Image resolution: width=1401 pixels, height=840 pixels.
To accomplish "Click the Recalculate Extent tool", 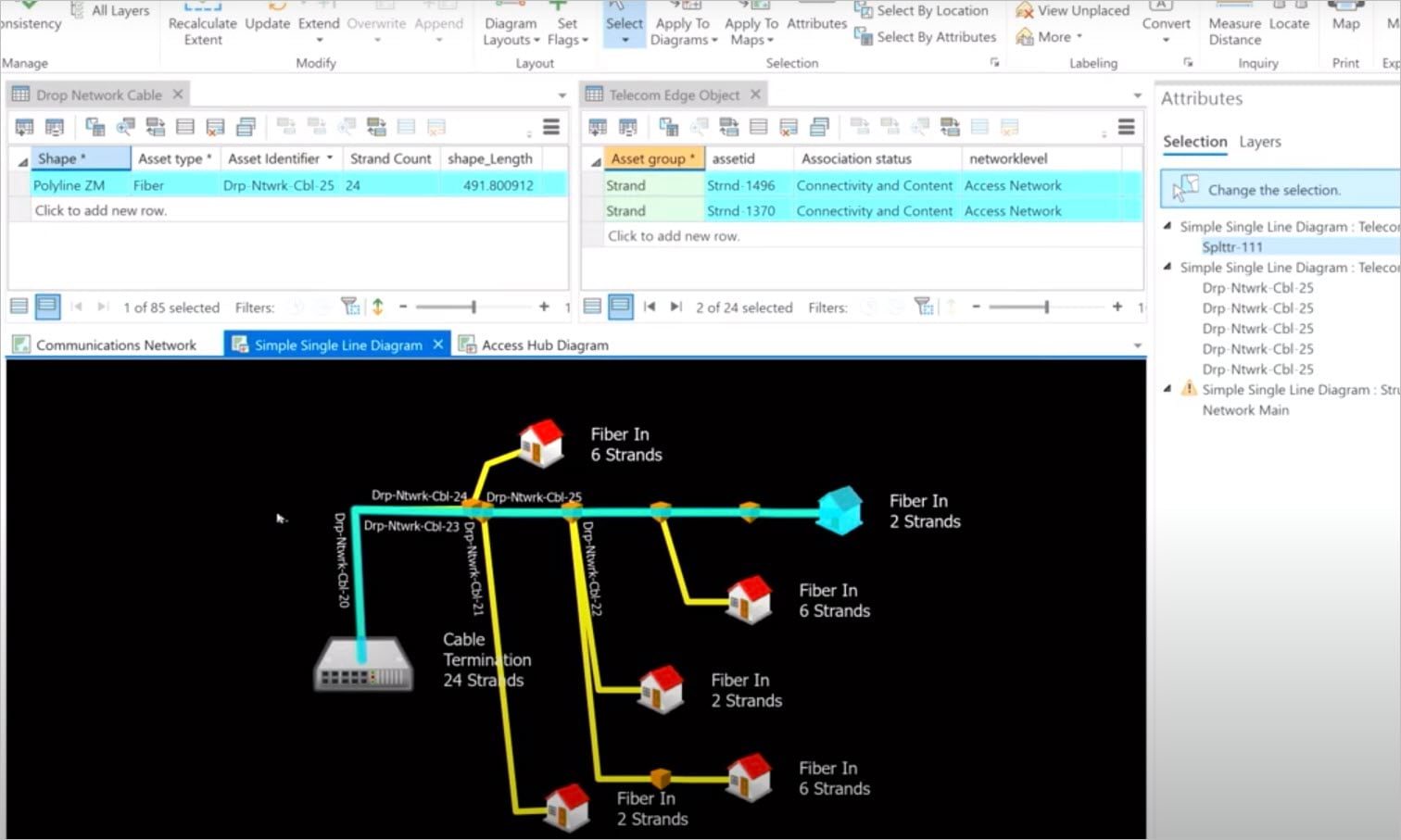I will click(x=202, y=24).
